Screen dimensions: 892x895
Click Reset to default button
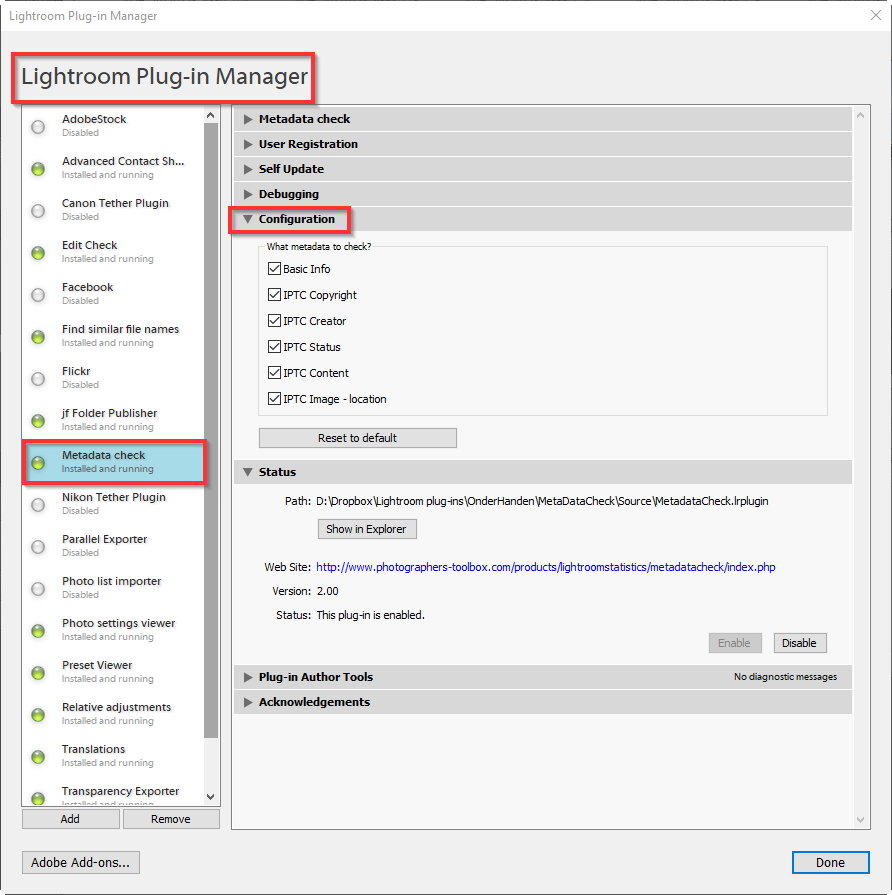[357, 438]
